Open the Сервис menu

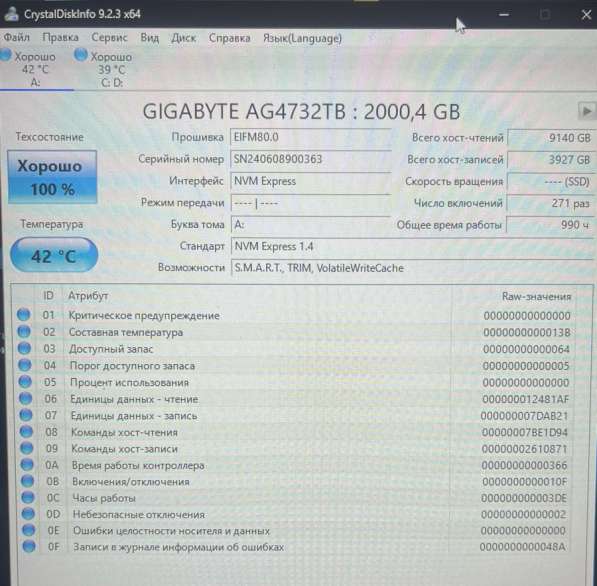pos(109,38)
